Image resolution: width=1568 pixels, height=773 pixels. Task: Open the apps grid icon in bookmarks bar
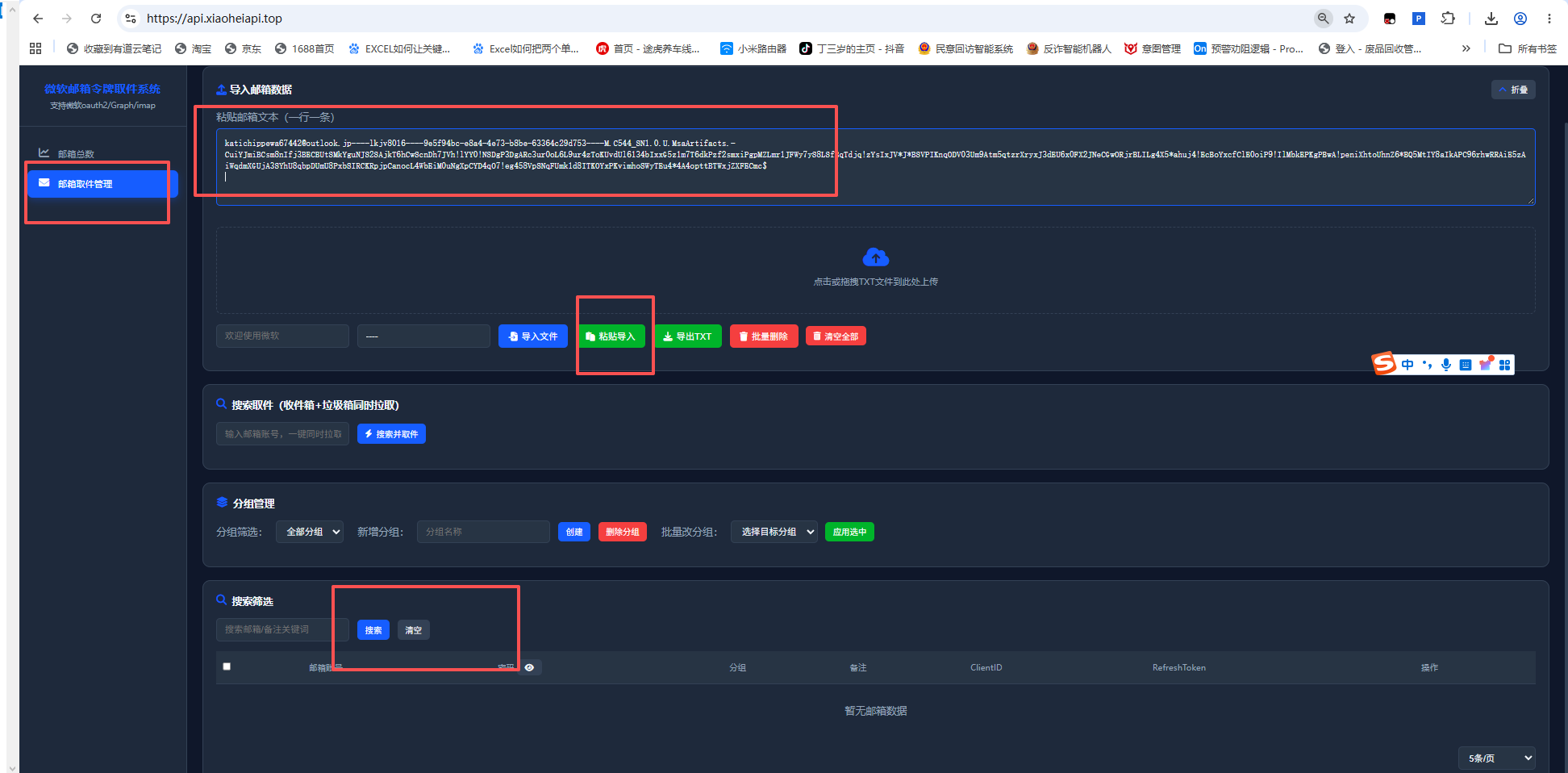(x=35, y=48)
